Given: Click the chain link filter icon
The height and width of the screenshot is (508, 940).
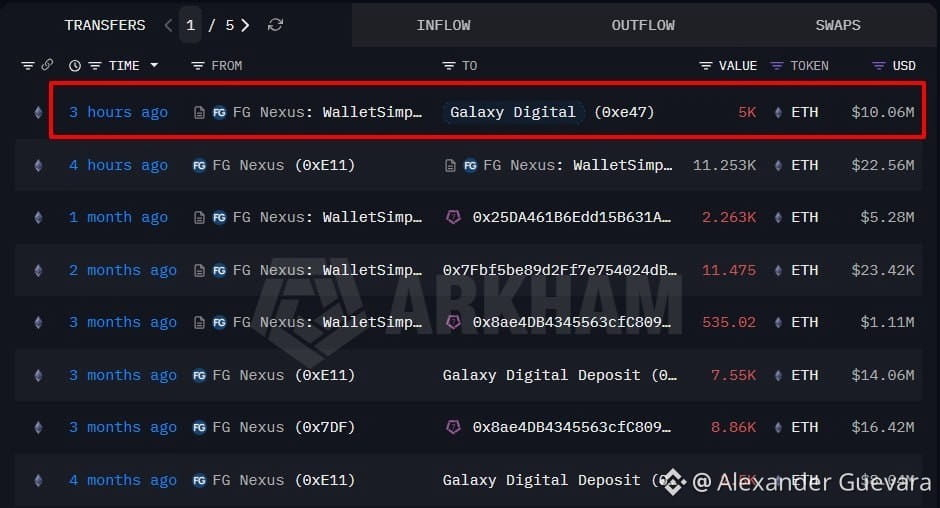Looking at the screenshot, I should pos(47,65).
